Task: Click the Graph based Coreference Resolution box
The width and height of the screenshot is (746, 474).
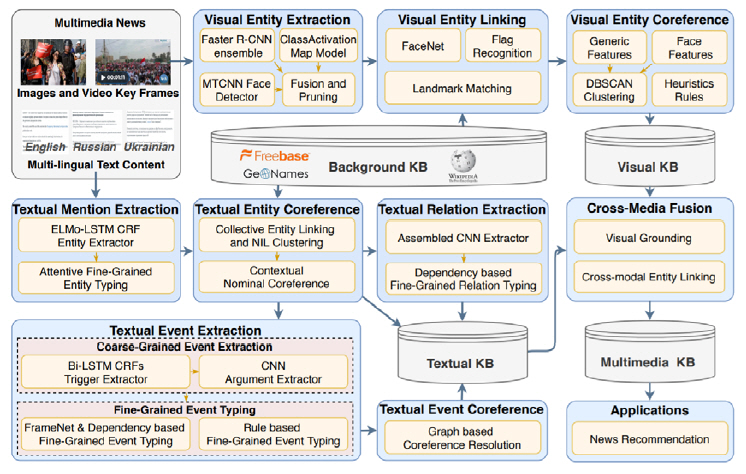Action: [461, 437]
